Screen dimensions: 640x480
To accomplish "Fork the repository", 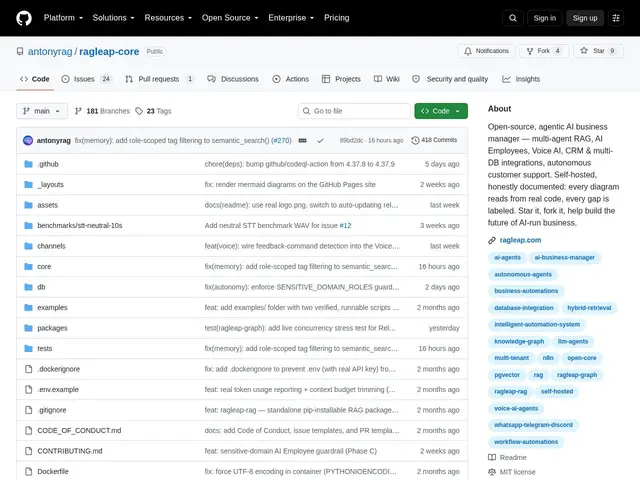I will [544, 51].
